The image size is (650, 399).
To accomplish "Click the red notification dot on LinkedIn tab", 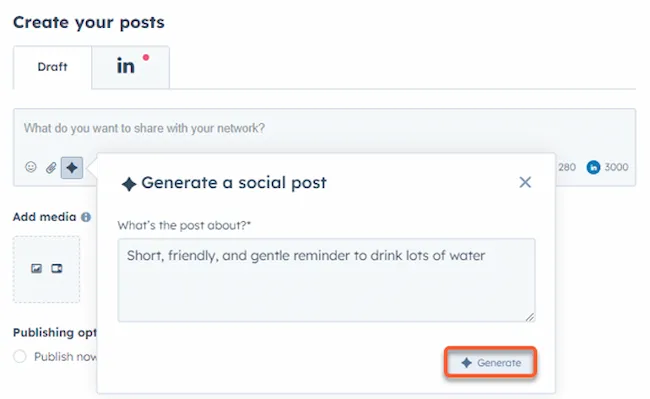I will [x=146, y=58].
